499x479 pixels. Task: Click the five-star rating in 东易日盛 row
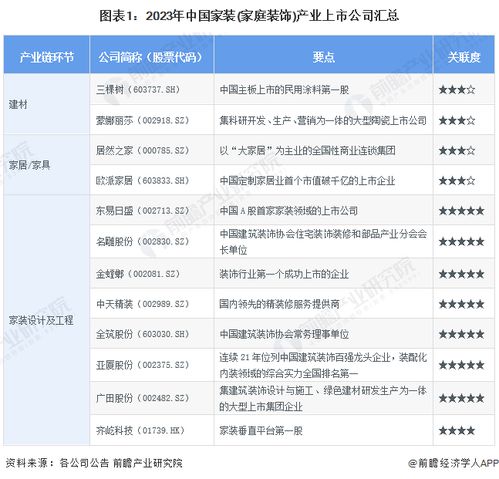click(461, 211)
